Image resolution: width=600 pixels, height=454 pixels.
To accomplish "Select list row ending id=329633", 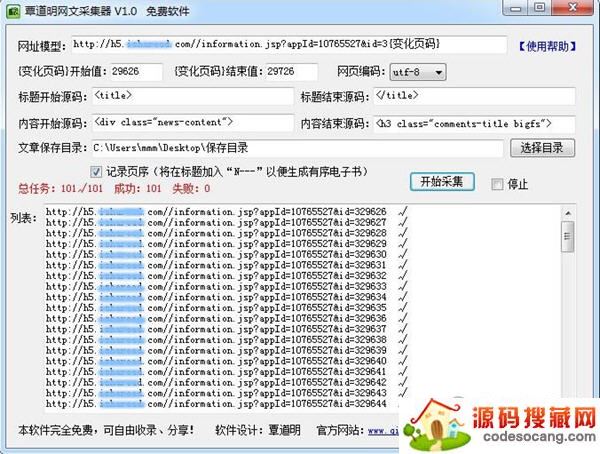I will (x=227, y=287).
